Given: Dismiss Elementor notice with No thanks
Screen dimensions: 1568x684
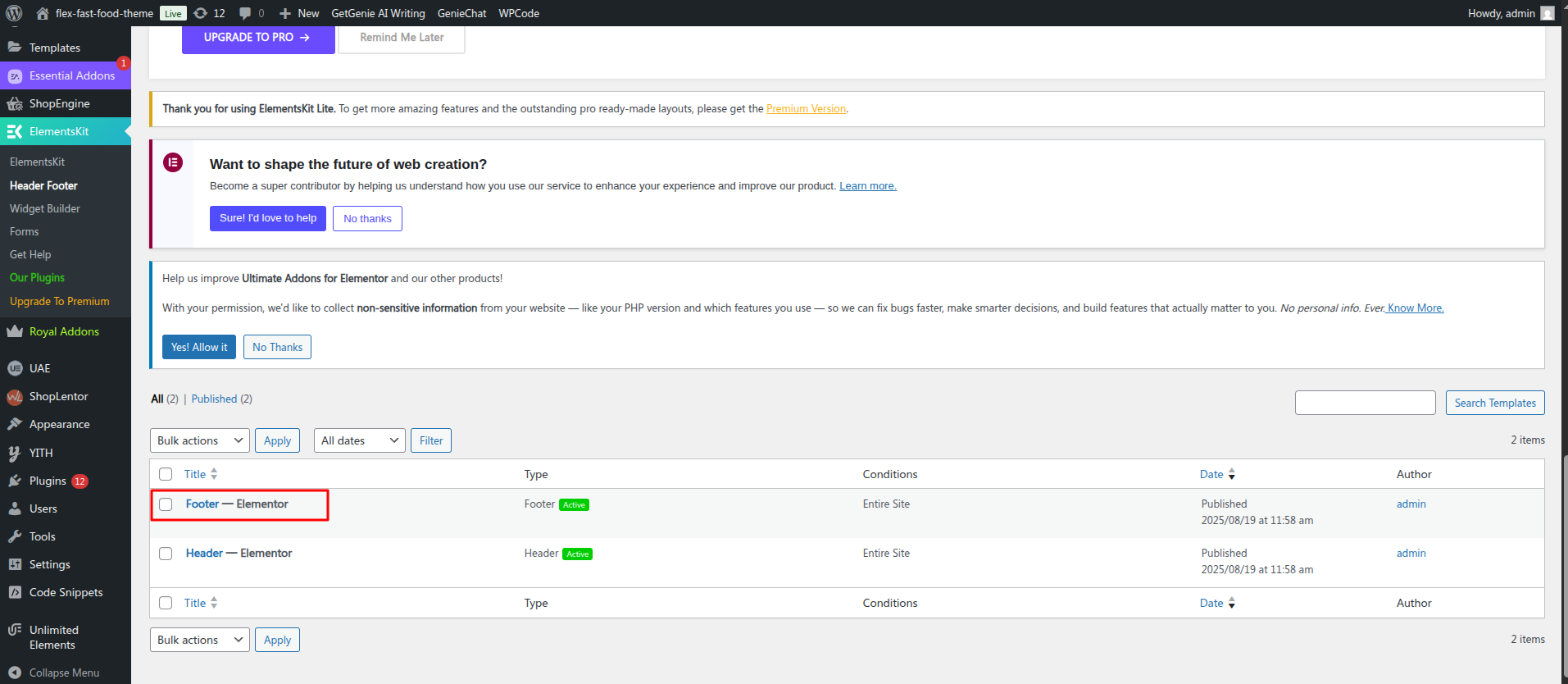Looking at the screenshot, I should pyautogui.click(x=367, y=218).
